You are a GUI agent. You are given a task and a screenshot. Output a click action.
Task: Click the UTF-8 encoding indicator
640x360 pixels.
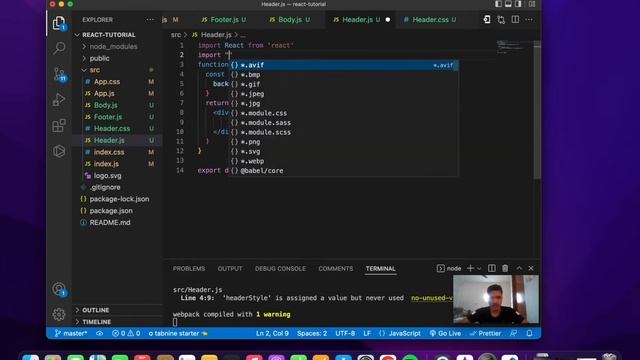point(345,333)
